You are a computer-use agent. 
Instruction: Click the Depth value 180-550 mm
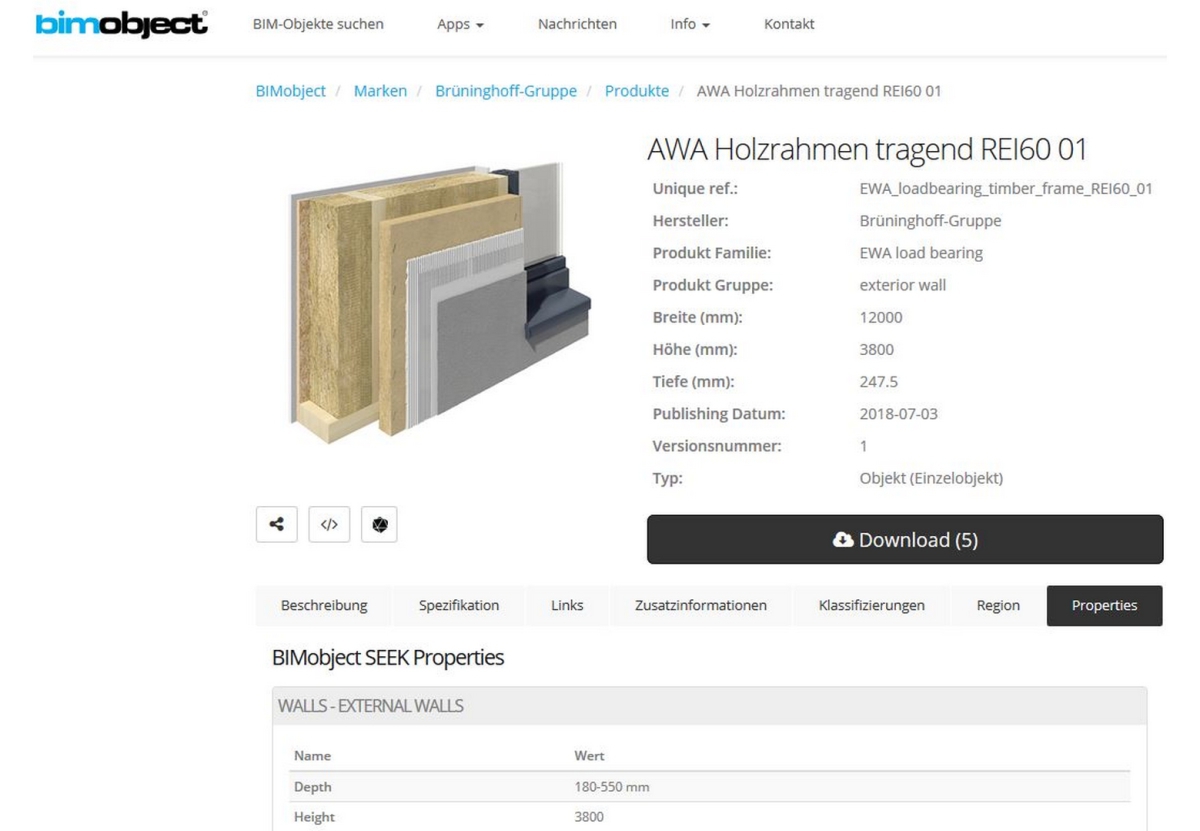612,787
